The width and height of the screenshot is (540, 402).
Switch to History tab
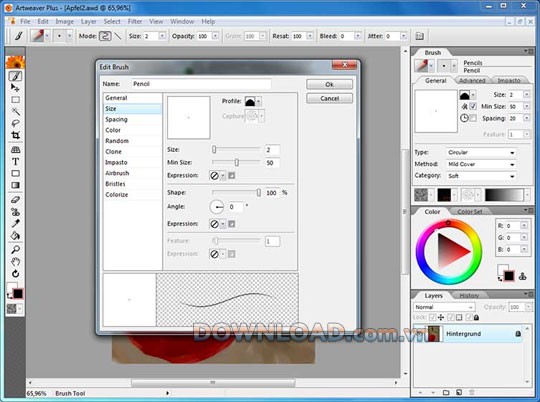469,296
